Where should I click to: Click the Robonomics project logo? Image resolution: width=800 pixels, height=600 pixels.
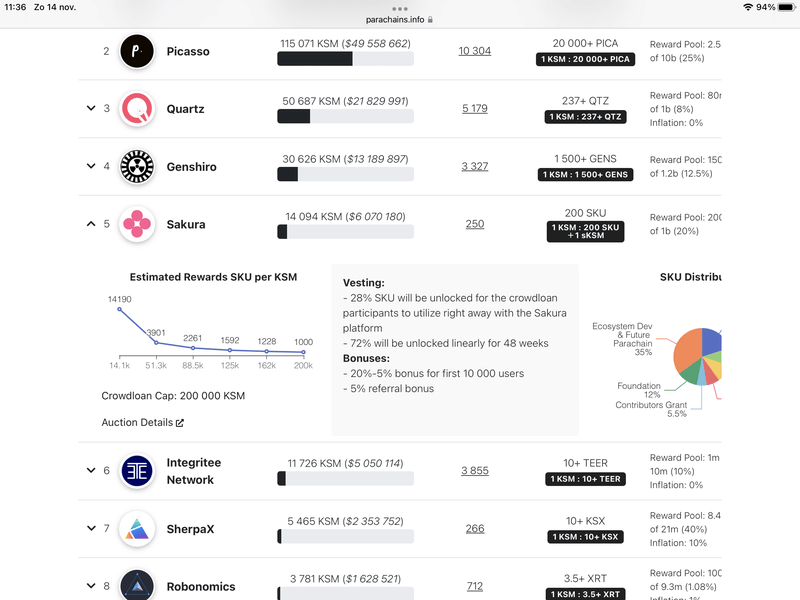pyautogui.click(x=137, y=586)
